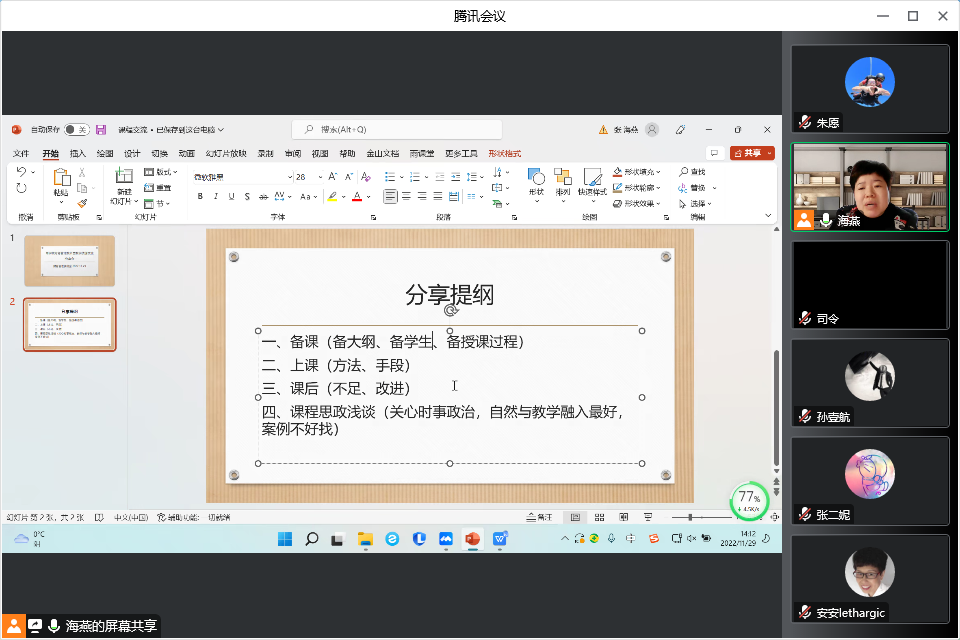Click the 备注 notes button
The width and height of the screenshot is (960, 640).
pyautogui.click(x=539, y=517)
